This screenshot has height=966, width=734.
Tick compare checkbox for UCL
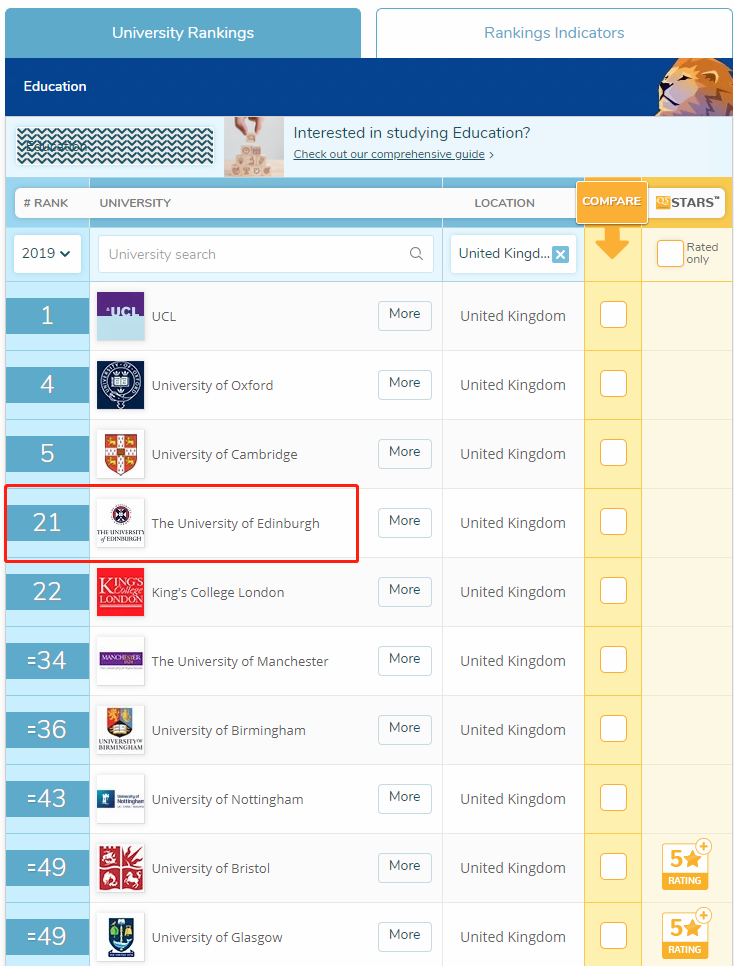tap(613, 315)
